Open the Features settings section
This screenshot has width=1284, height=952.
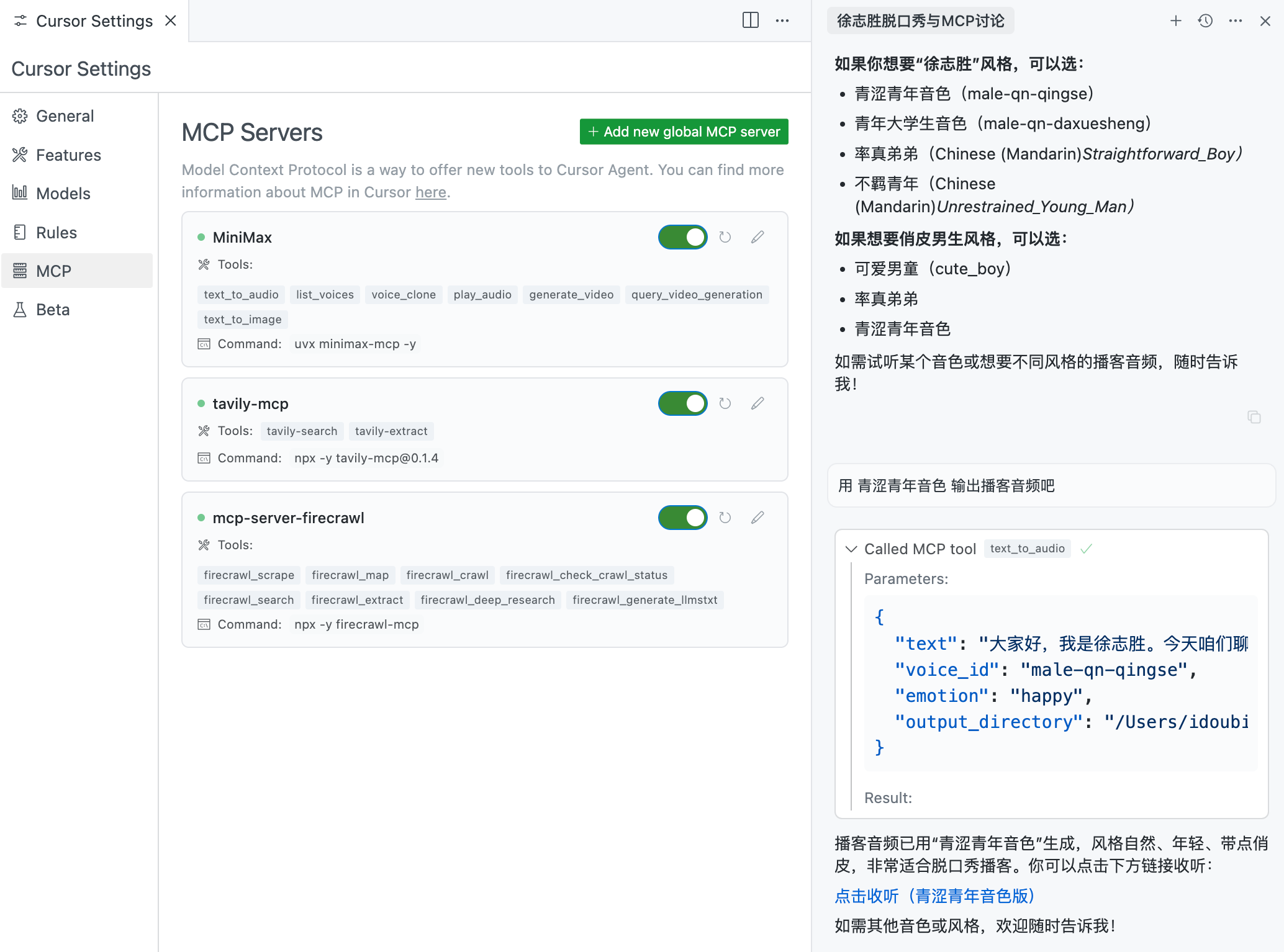(68, 155)
